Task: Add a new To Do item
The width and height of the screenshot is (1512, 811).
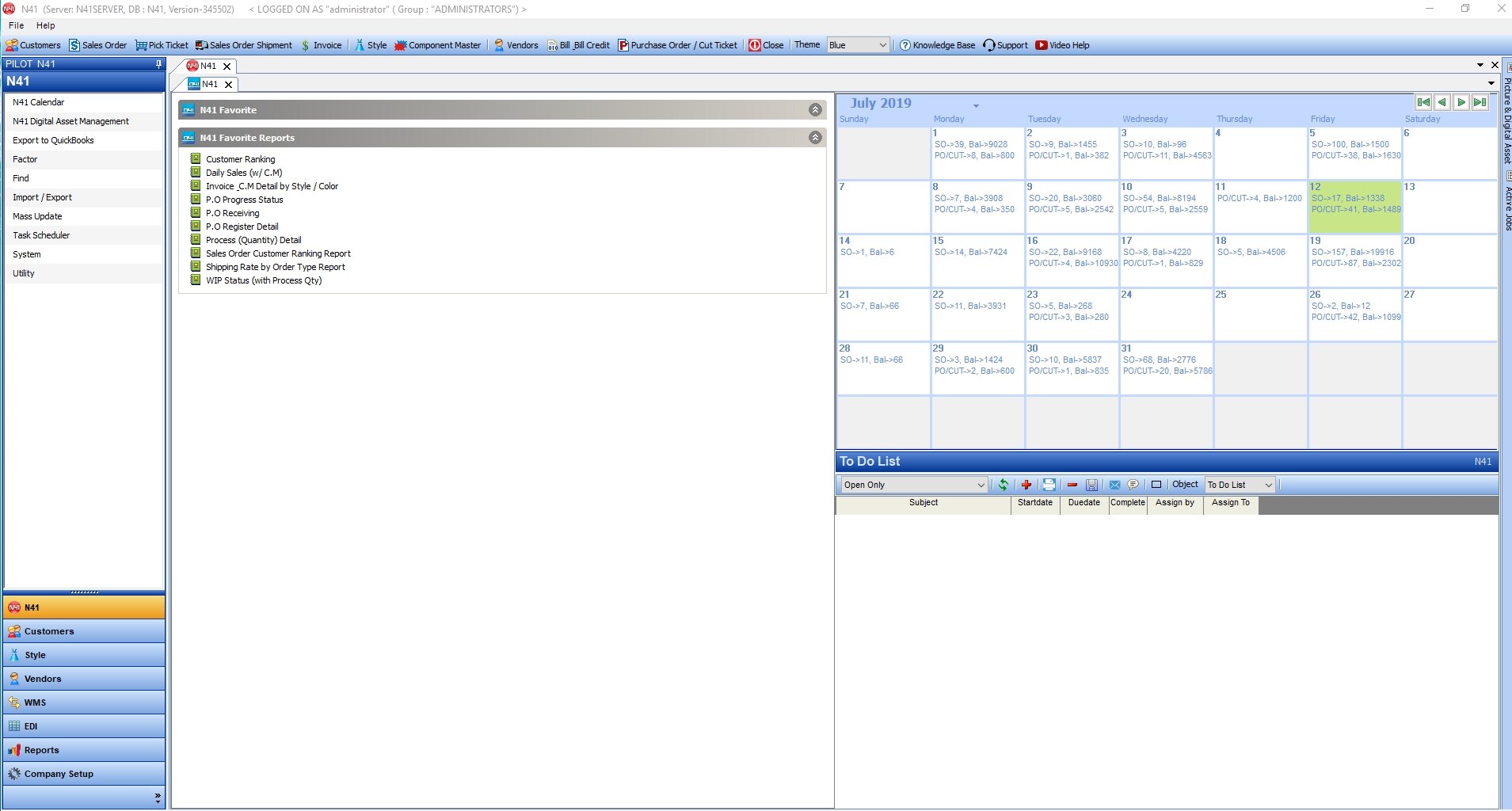Action: point(1026,485)
